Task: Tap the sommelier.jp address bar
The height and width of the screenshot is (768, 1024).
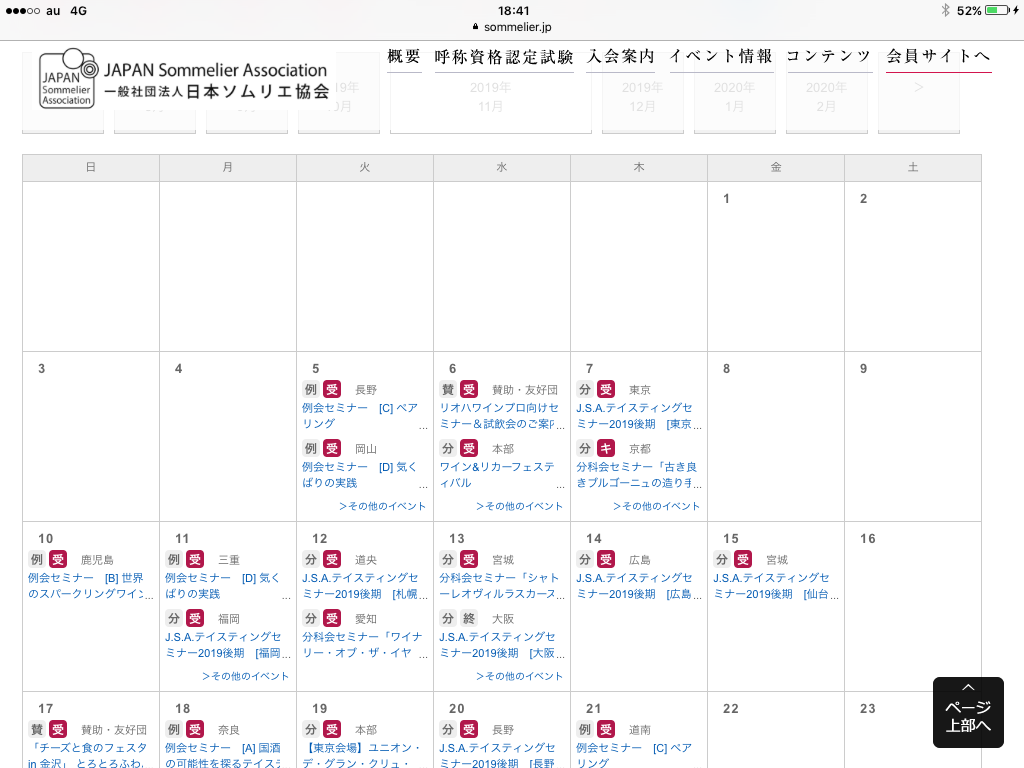Action: [x=512, y=27]
